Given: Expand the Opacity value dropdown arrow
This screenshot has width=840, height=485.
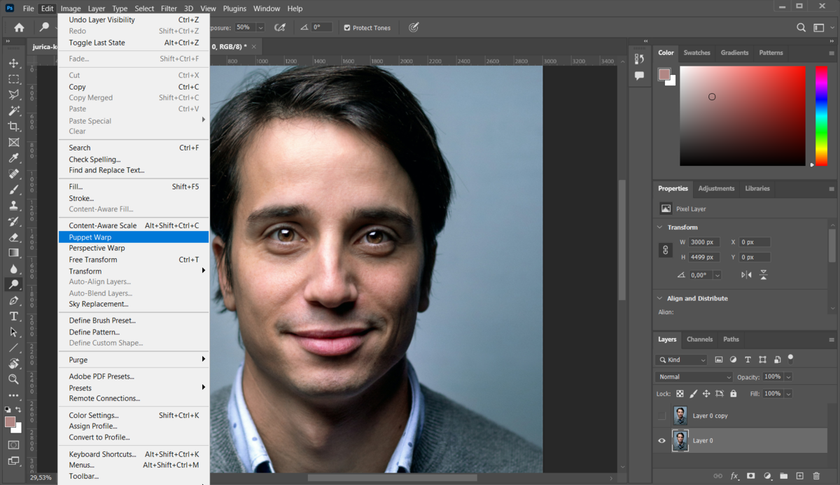Looking at the screenshot, I should (786, 377).
